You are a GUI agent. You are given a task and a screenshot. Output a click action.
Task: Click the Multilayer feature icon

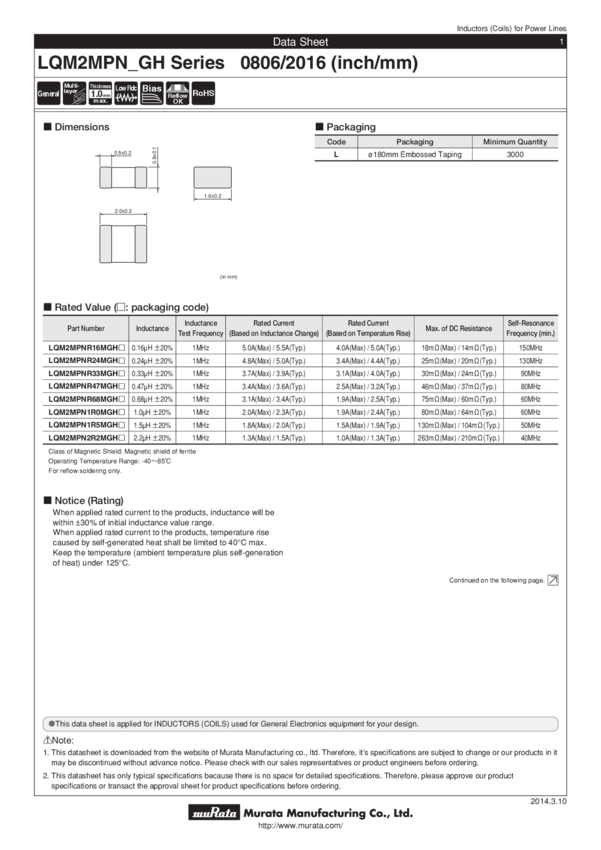pyautogui.click(x=74, y=93)
